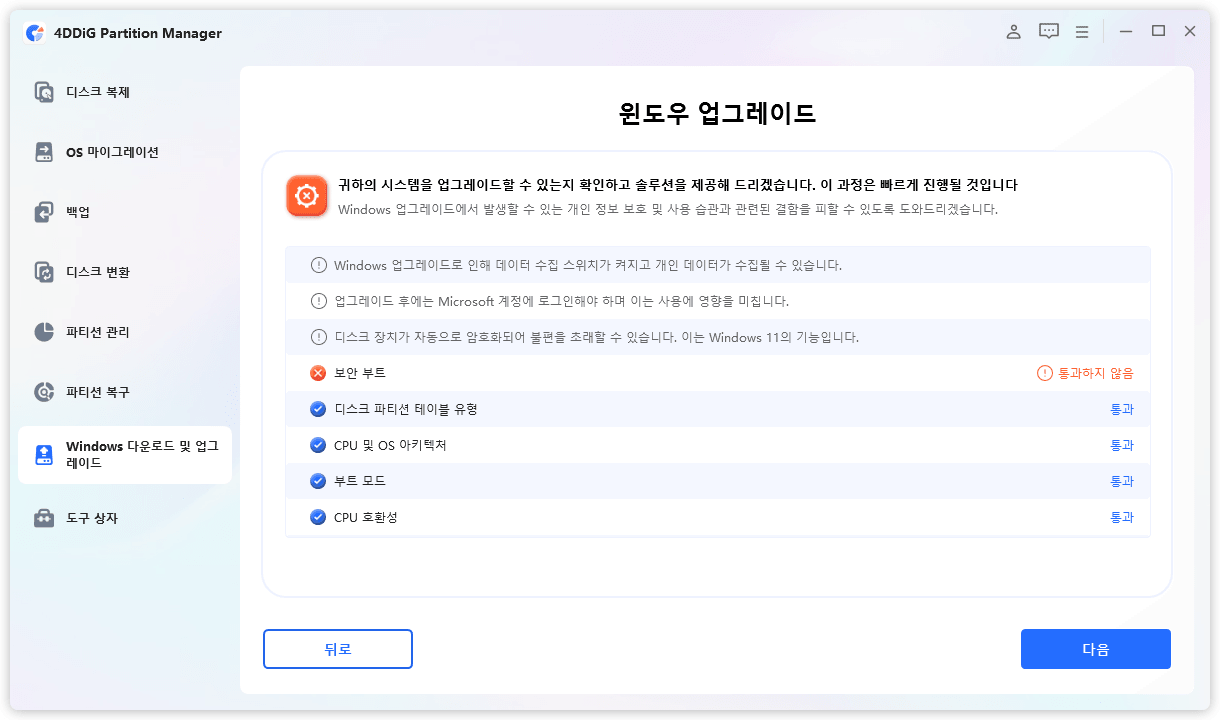
Task: Click the blue check icon for 부트 모드
Action: pyautogui.click(x=318, y=481)
